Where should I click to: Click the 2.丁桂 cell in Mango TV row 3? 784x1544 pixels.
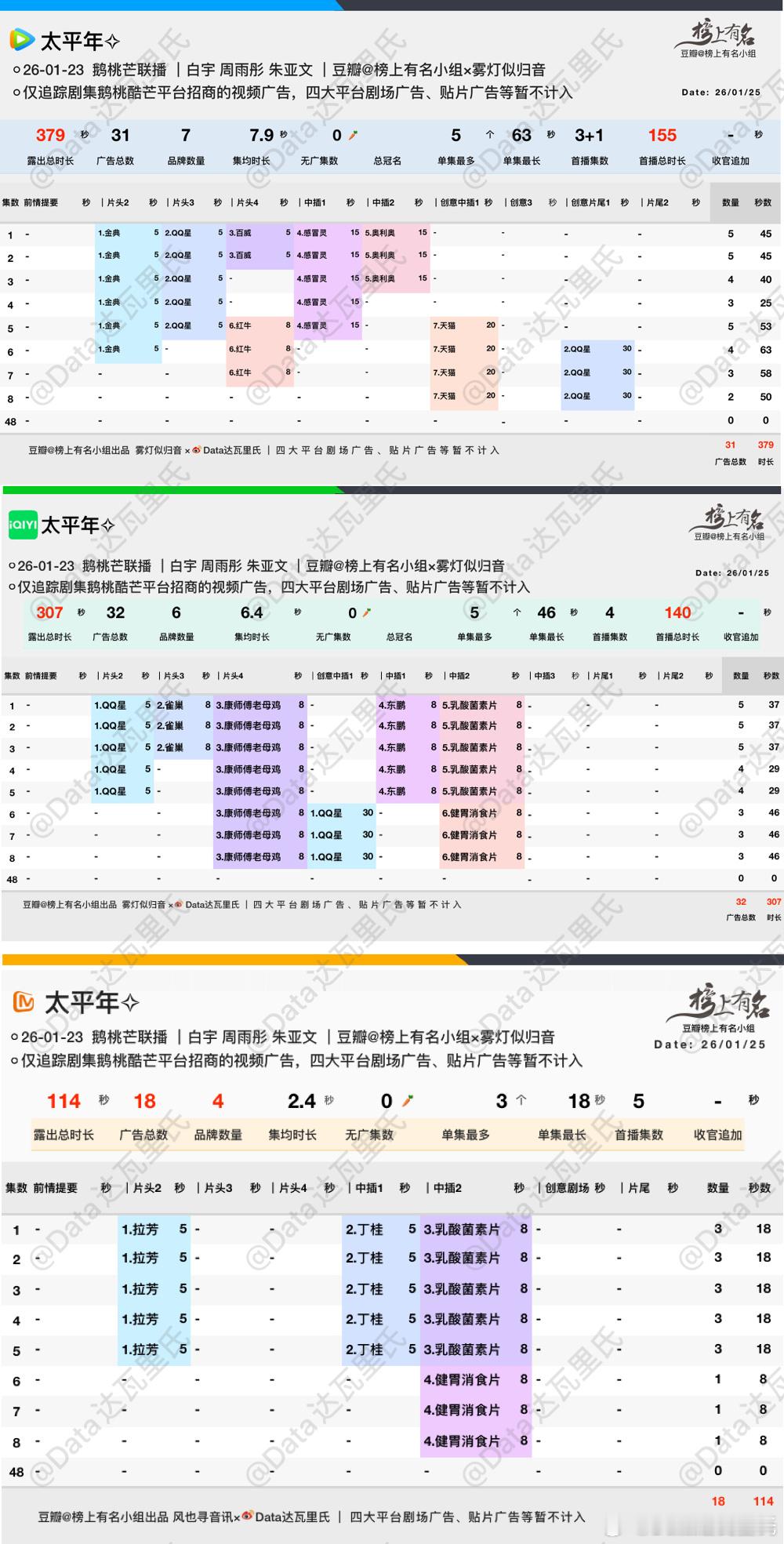[380, 1289]
